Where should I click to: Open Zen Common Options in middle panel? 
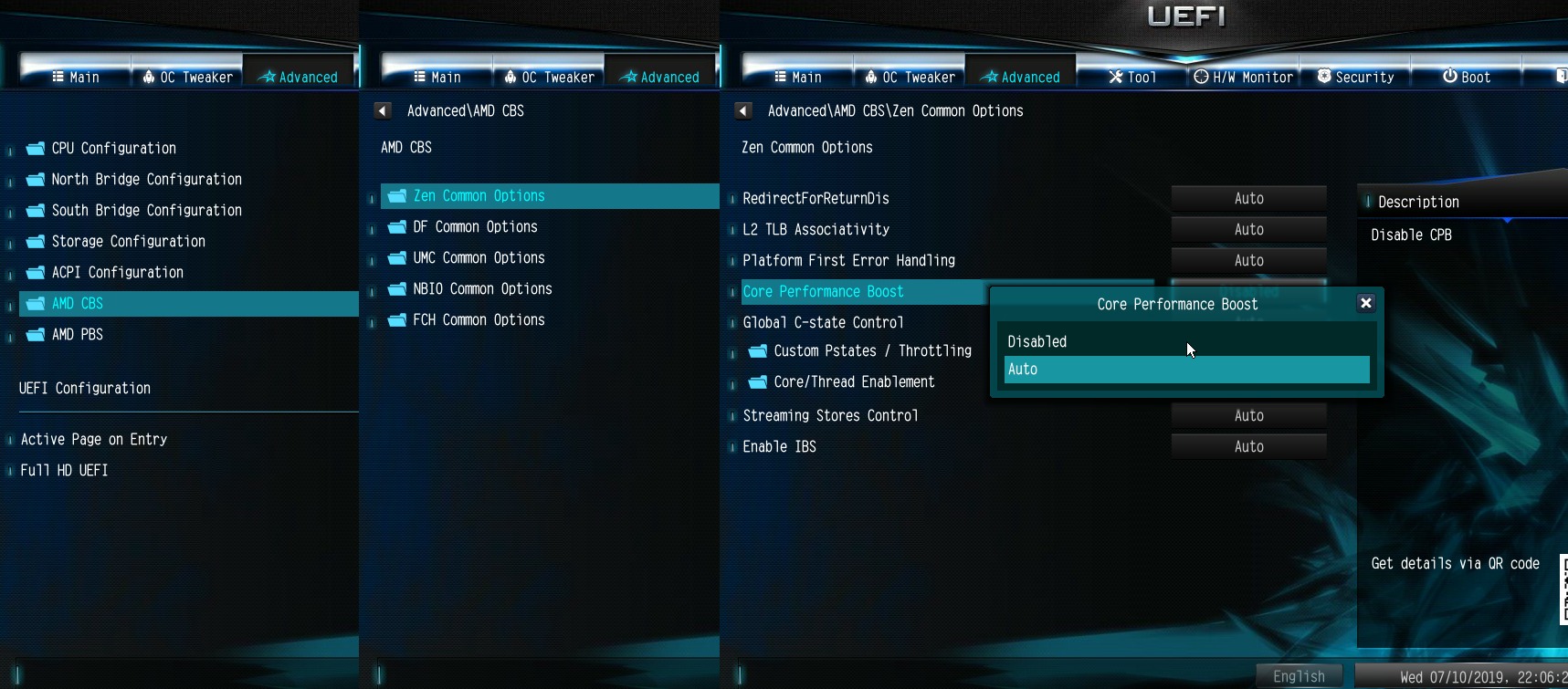pyautogui.click(x=549, y=195)
